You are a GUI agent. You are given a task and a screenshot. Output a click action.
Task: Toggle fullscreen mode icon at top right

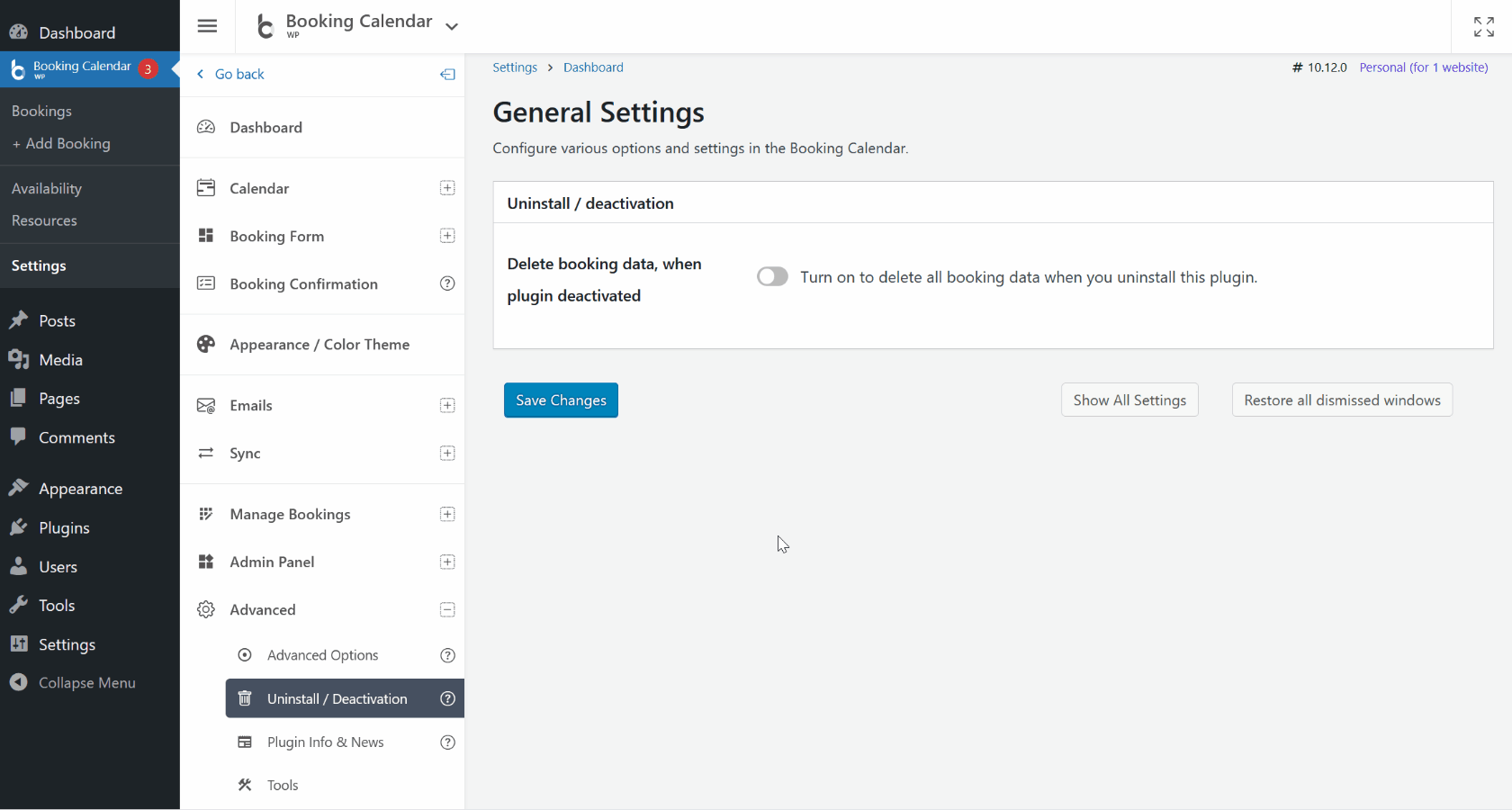coord(1484,27)
